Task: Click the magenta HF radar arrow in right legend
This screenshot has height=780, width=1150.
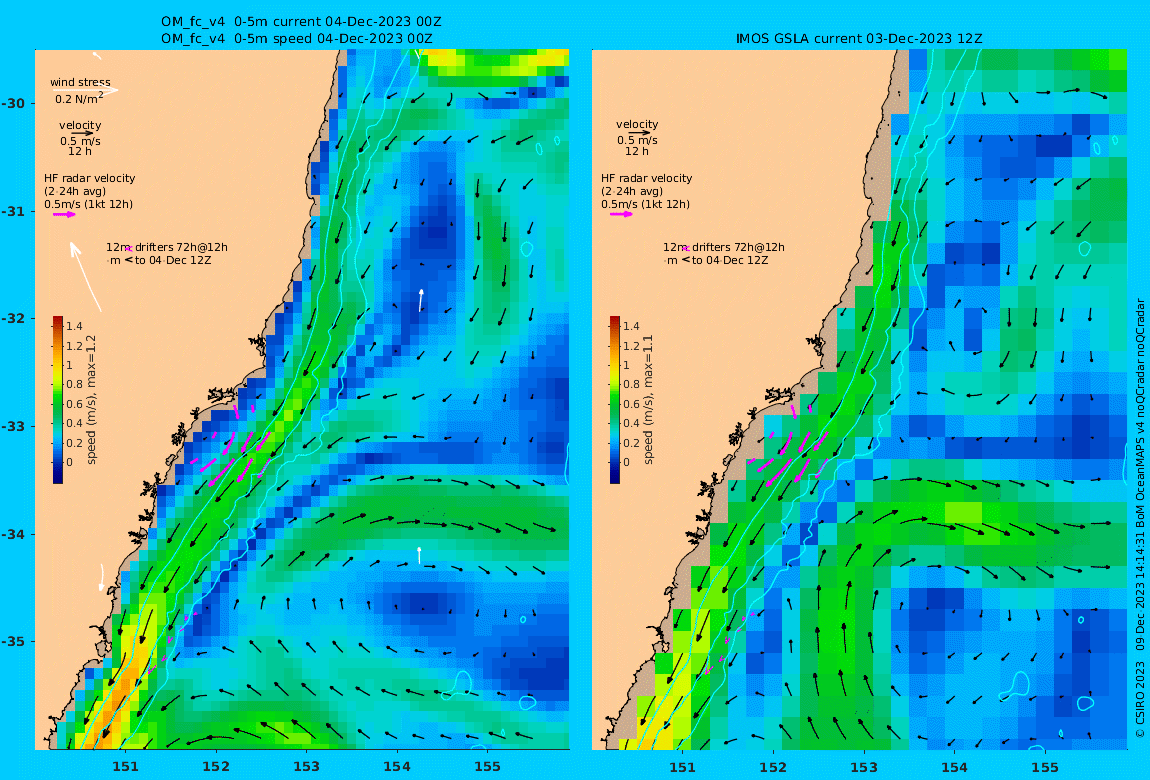Action: pos(621,214)
